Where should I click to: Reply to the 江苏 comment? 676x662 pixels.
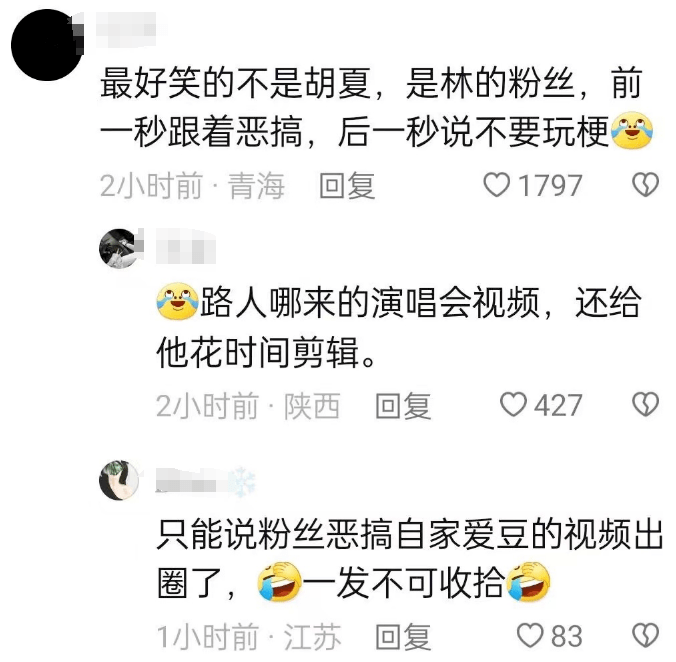[x=403, y=636]
